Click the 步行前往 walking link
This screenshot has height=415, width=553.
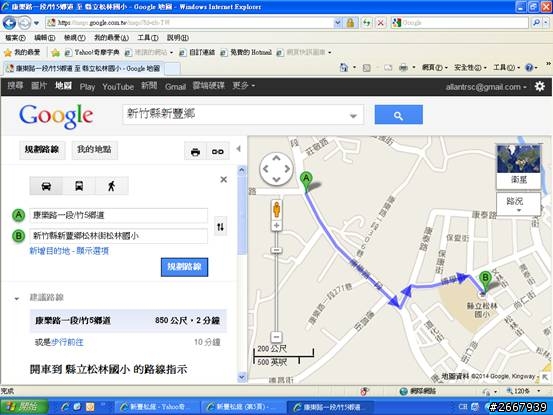pyautogui.click(x=67, y=342)
